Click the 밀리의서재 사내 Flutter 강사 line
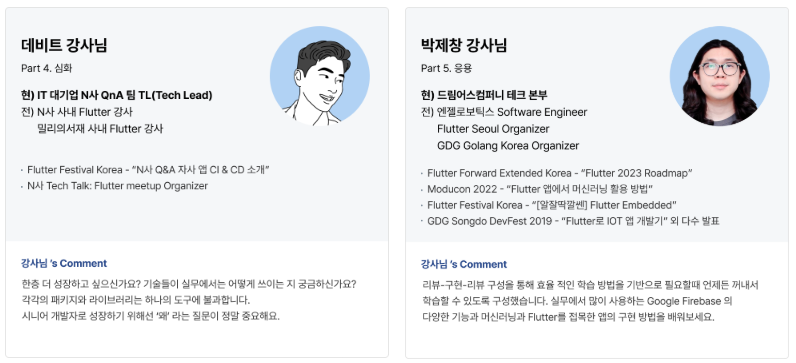The image size is (796, 363). [100, 129]
